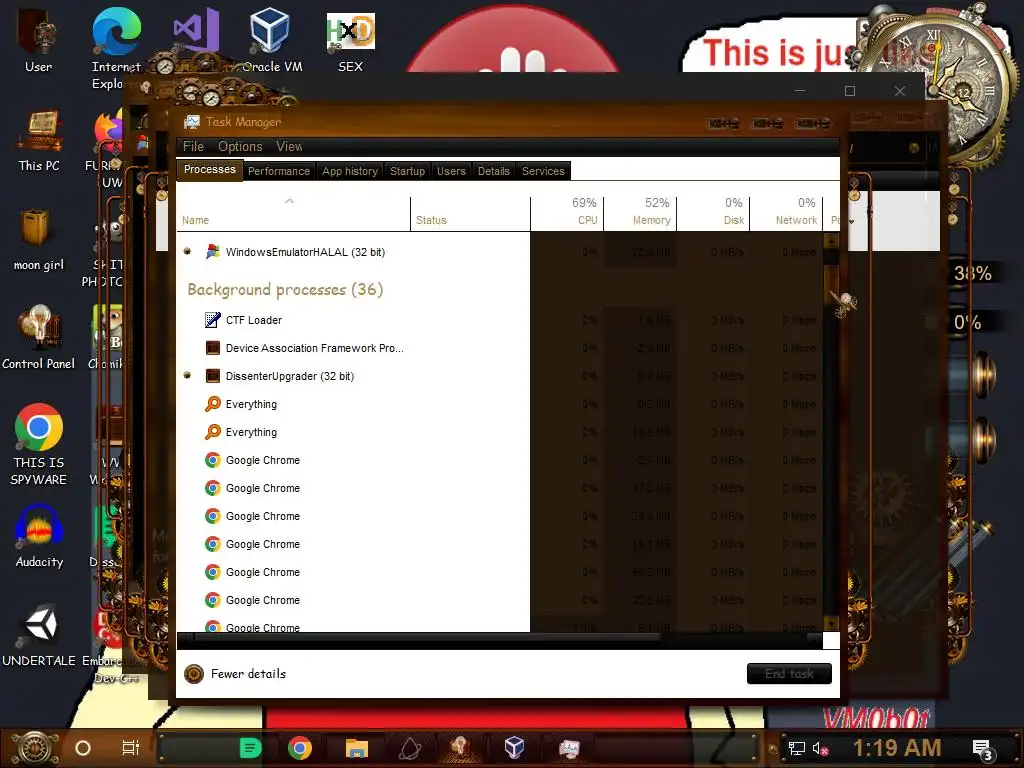Select the first Everything process row

[x=500, y=404]
